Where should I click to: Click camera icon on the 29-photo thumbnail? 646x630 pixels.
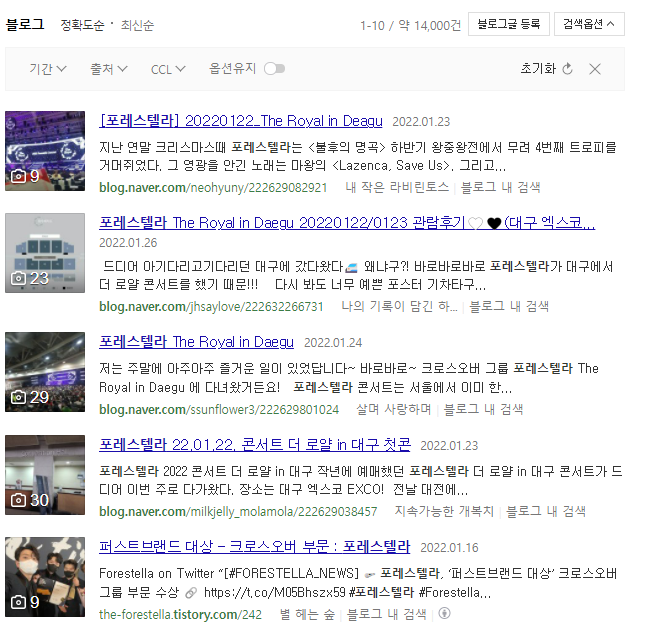pos(18,398)
